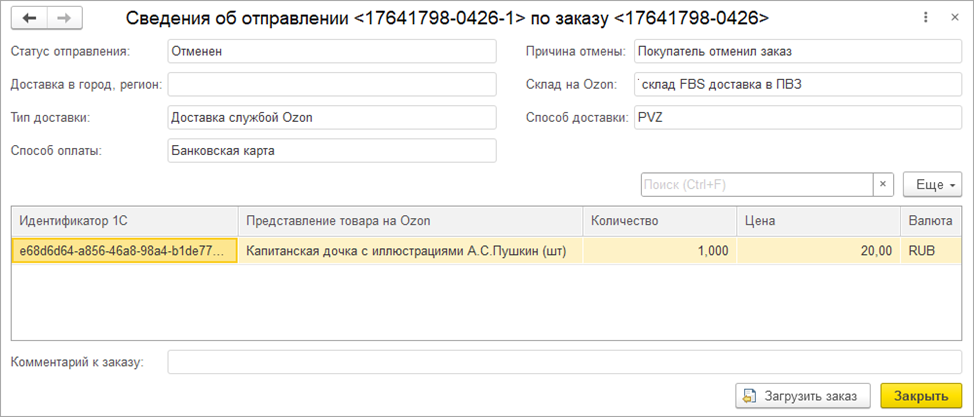974x417 pixels.
Task: Select the Капитанская дочка product cell
Action: point(410,251)
